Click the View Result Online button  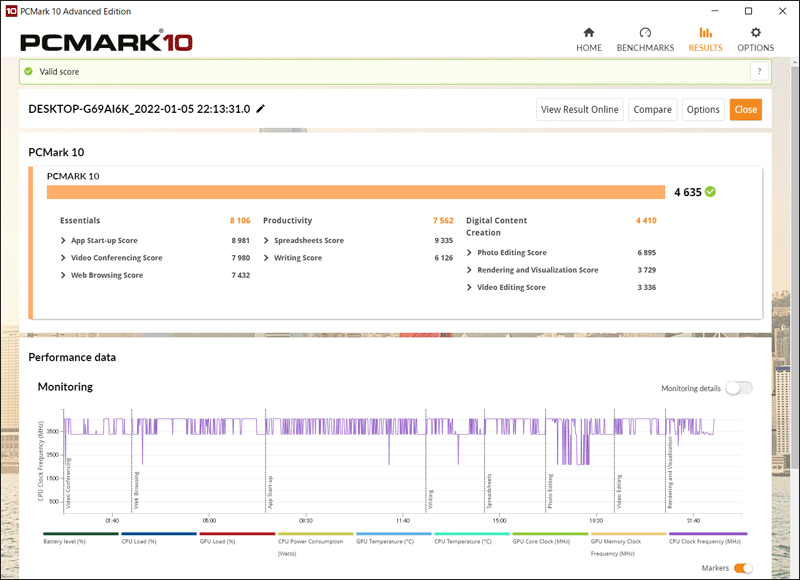(x=580, y=110)
